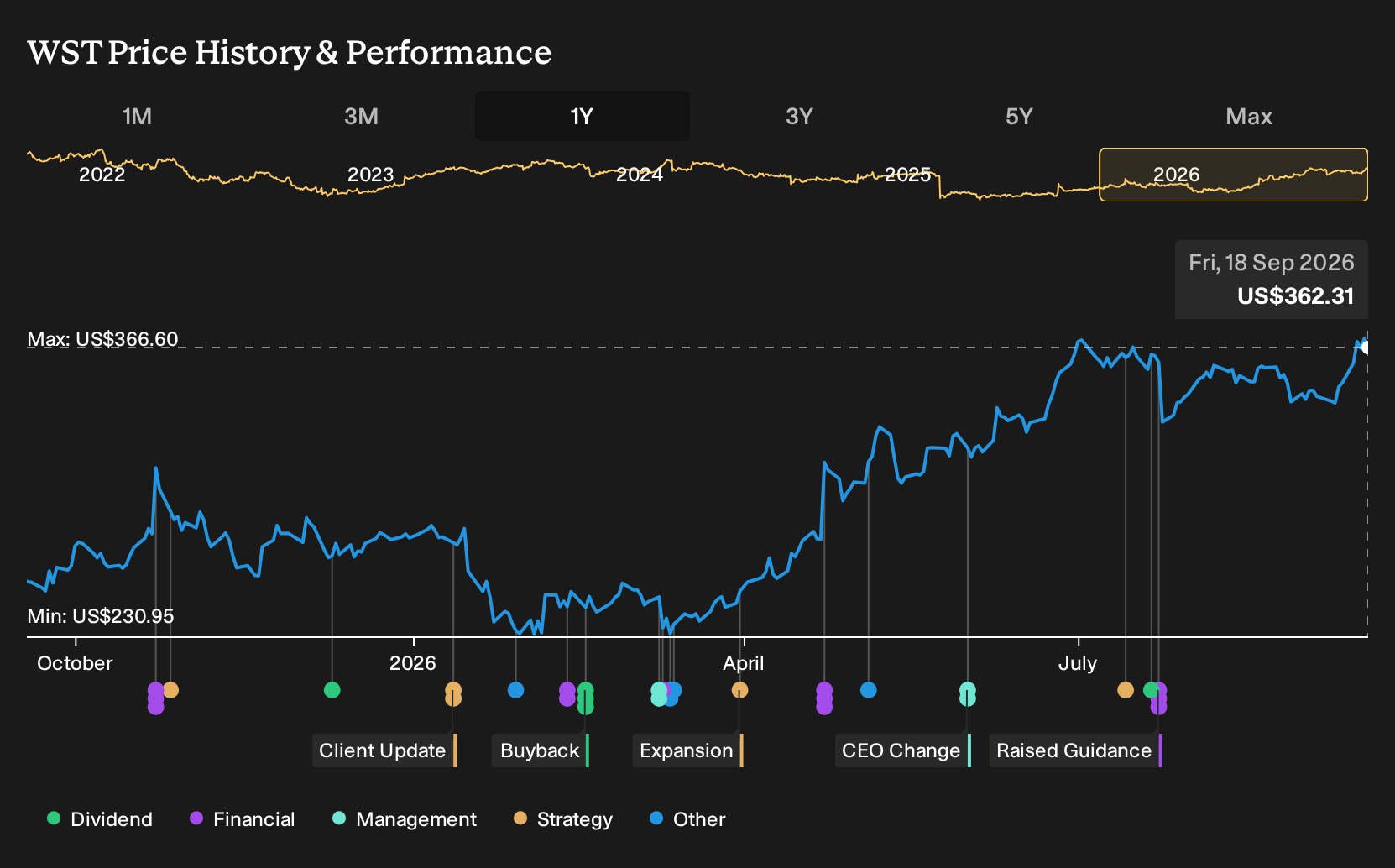Open the Raised Guidance event label
The width and height of the screenshot is (1395, 868).
click(x=1076, y=750)
